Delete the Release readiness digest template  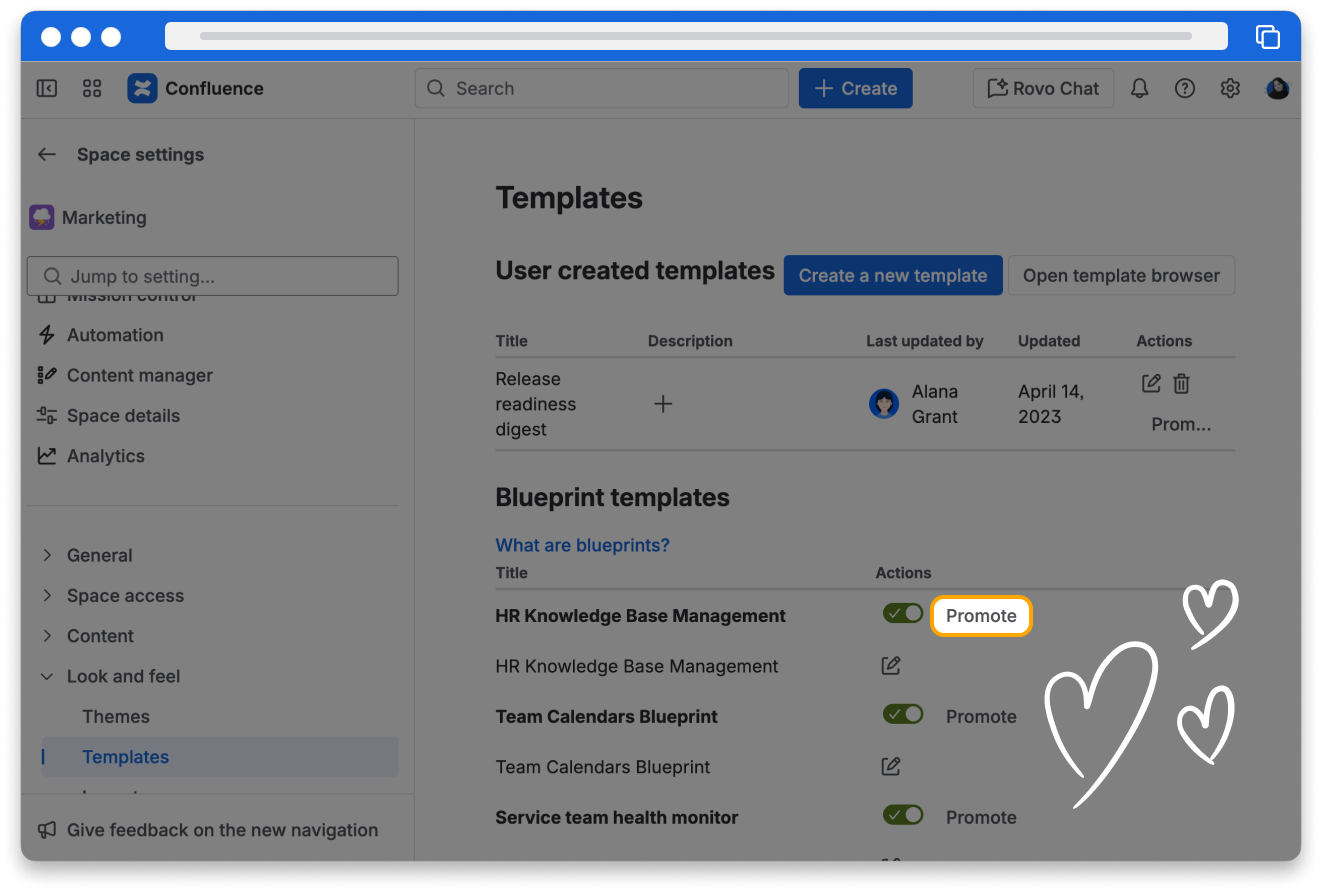[1181, 383]
